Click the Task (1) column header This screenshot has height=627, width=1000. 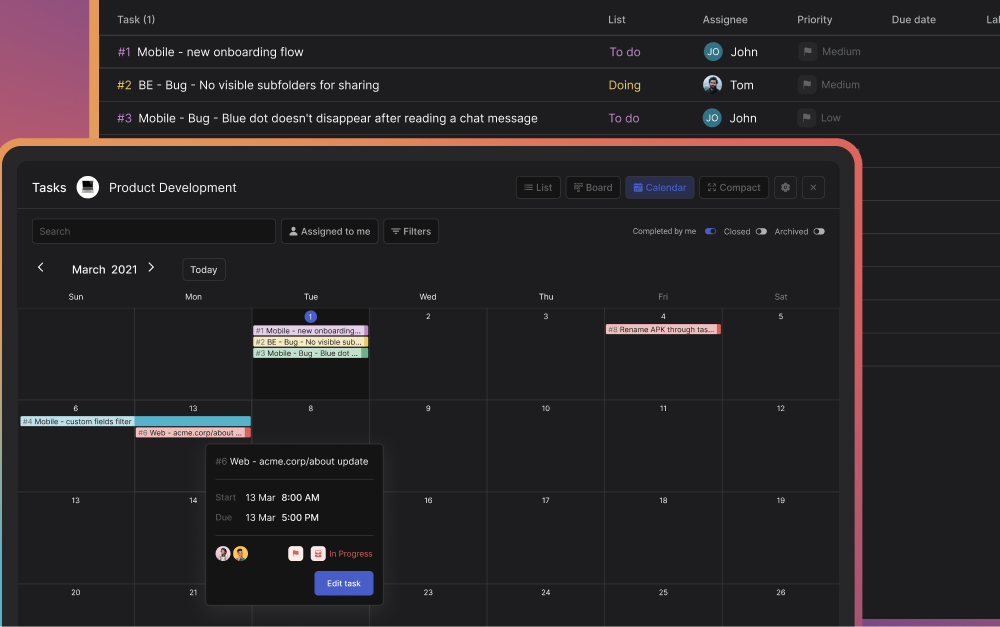coord(136,20)
